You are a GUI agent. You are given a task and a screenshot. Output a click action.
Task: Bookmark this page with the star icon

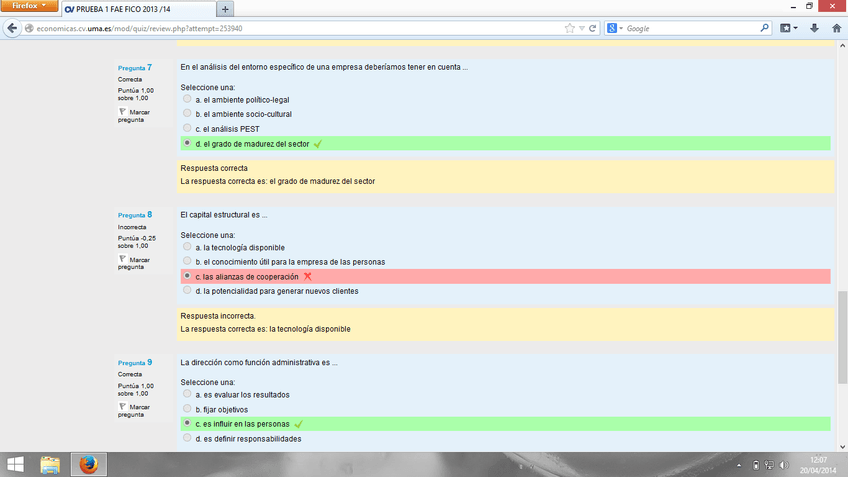(x=569, y=28)
